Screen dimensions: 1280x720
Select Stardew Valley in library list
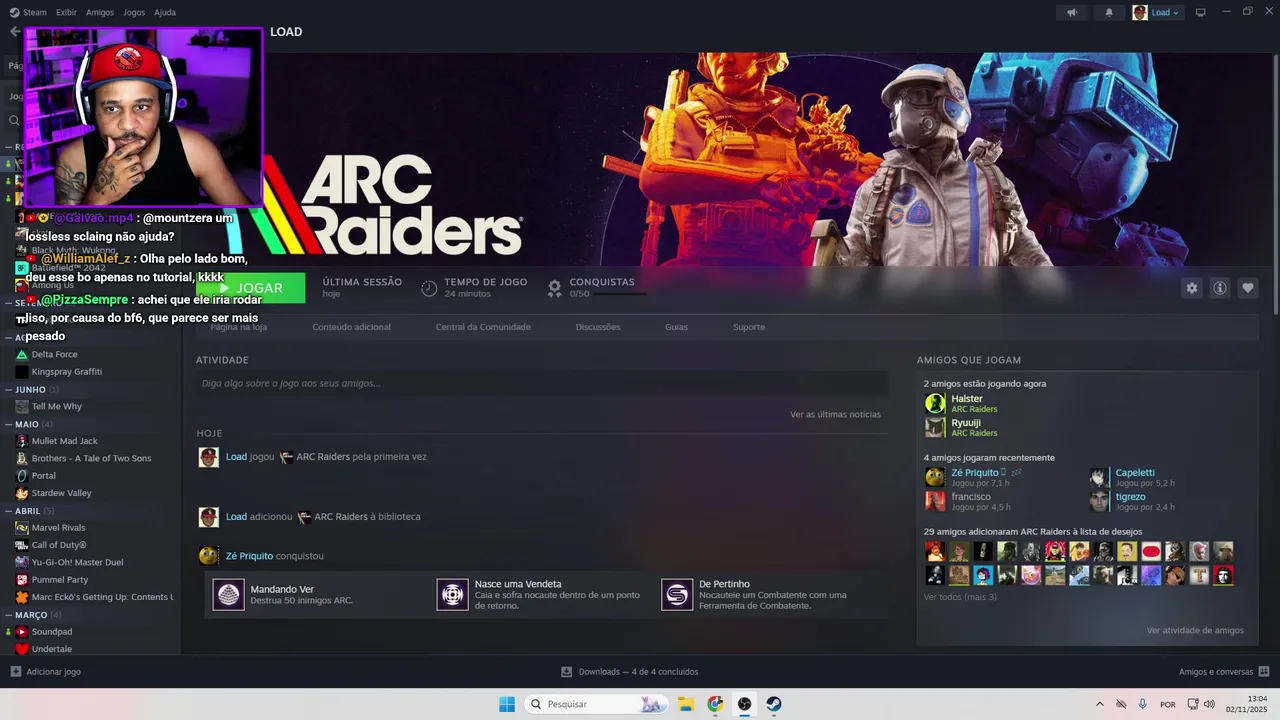click(x=61, y=493)
